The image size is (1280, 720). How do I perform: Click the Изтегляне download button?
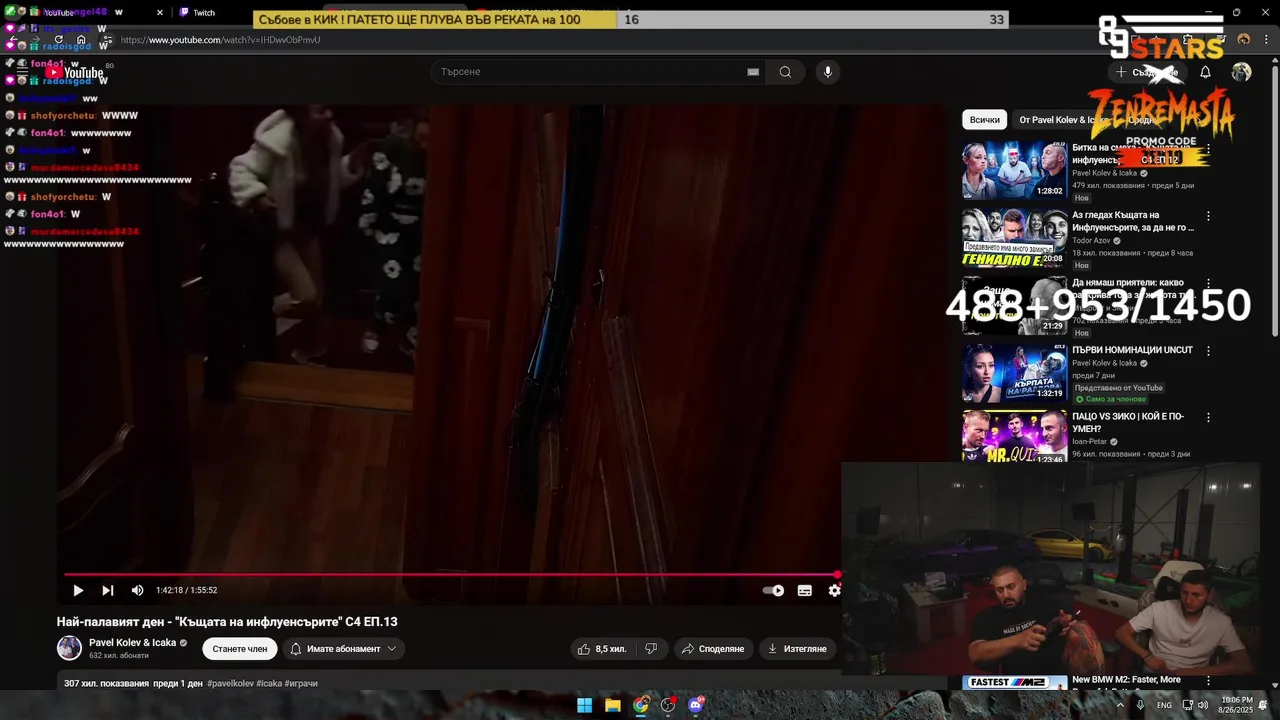(x=797, y=649)
